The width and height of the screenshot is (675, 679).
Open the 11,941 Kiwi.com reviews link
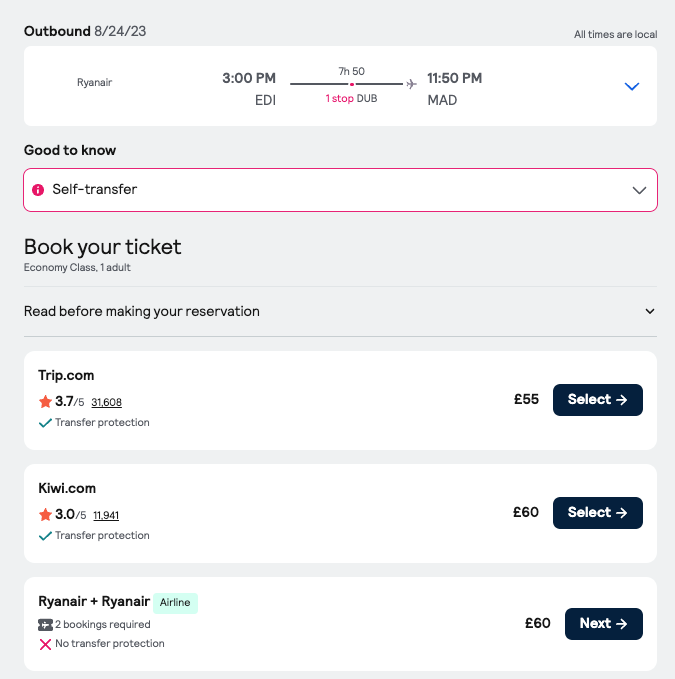[x=106, y=515]
